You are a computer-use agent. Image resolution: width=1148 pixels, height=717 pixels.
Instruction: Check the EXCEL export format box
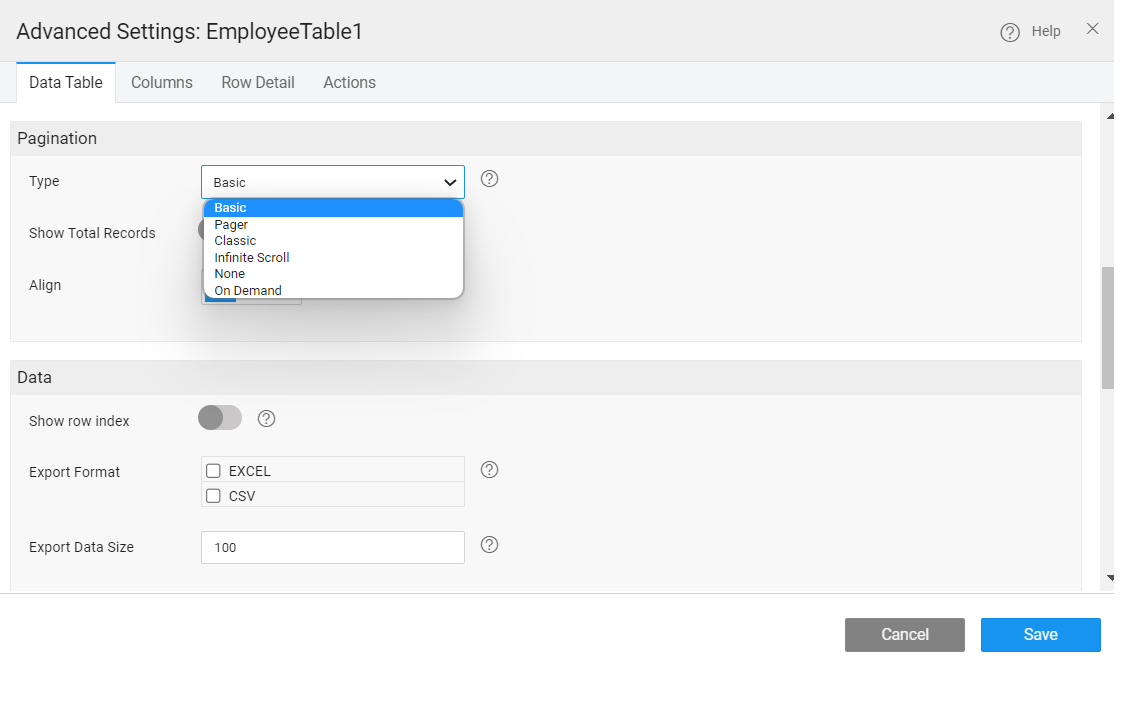point(213,471)
